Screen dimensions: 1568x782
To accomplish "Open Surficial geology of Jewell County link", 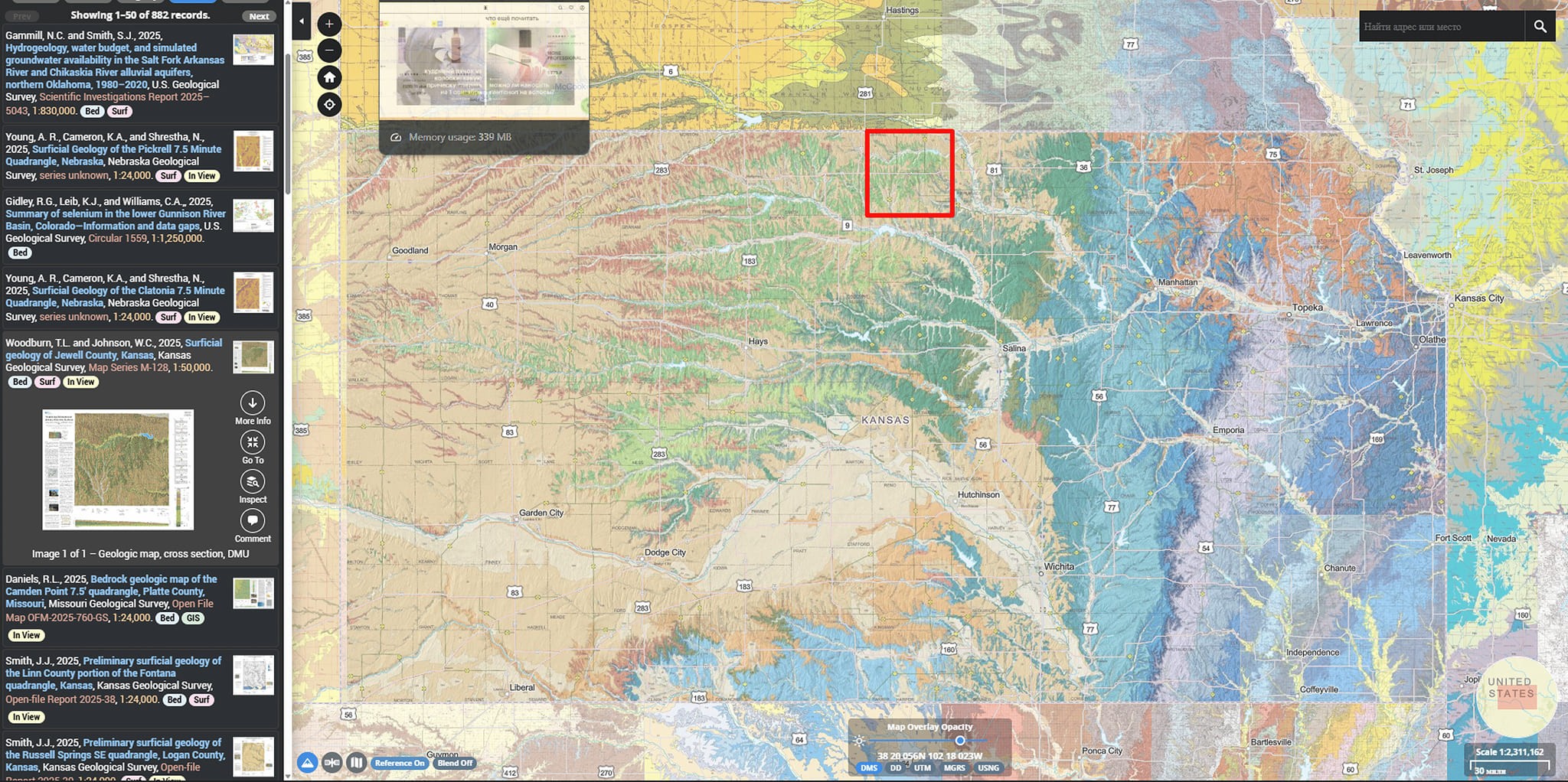I will [113, 349].
